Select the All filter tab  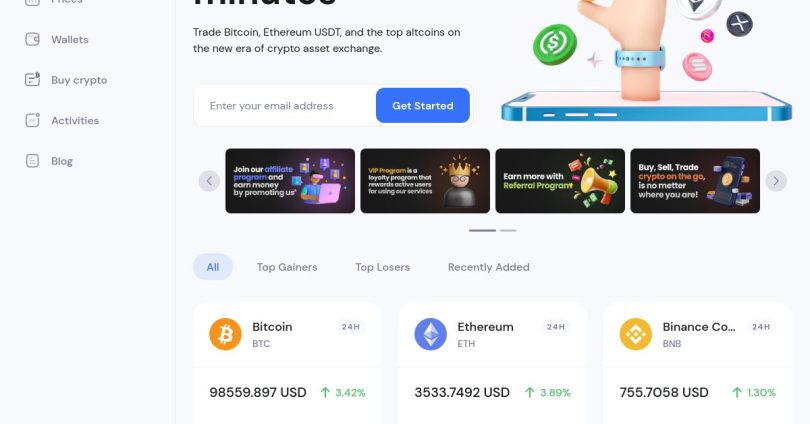point(213,267)
